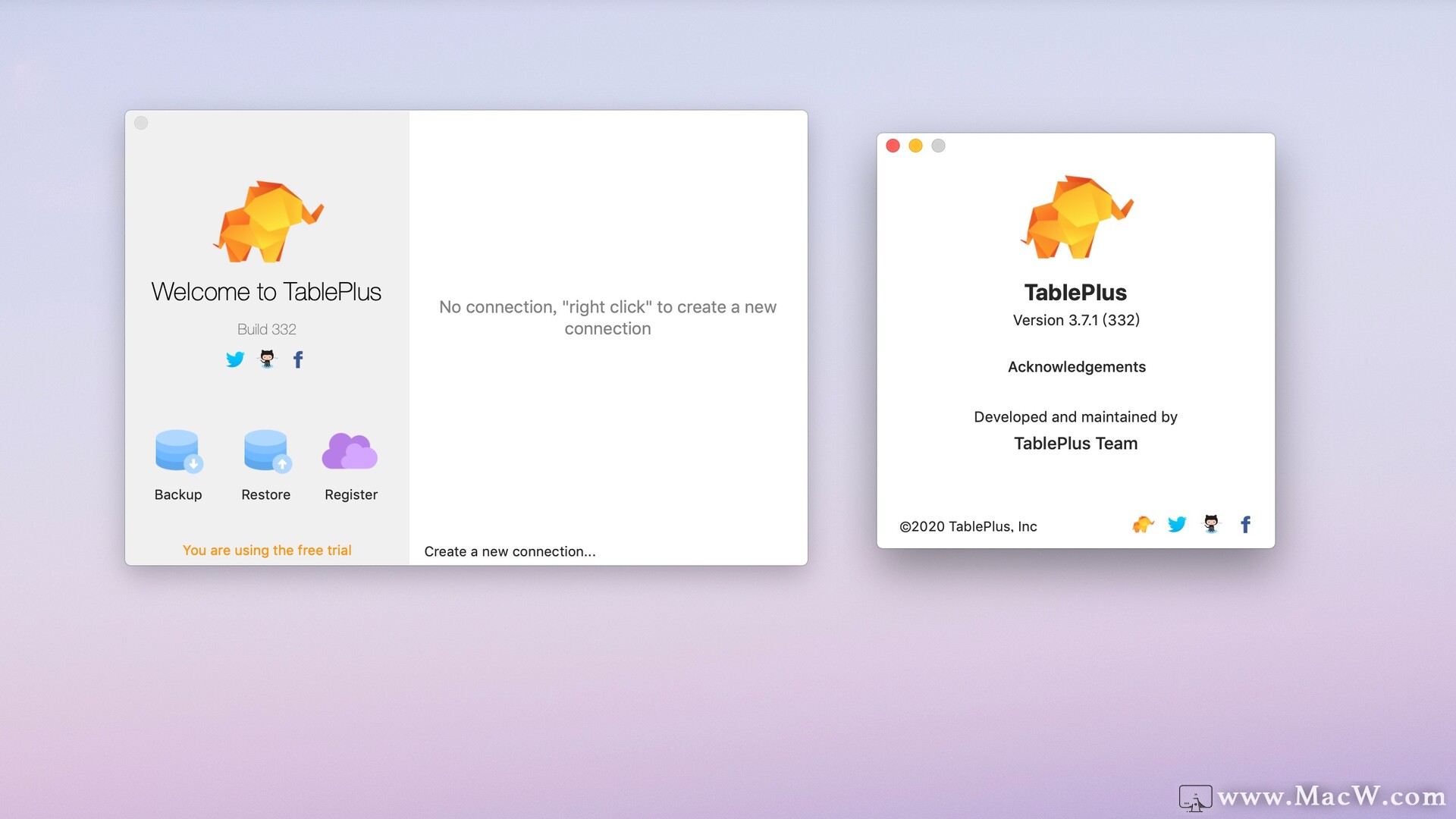Click Welcome to TablePlus heading
Viewport: 1456px width, 819px height.
tap(266, 292)
